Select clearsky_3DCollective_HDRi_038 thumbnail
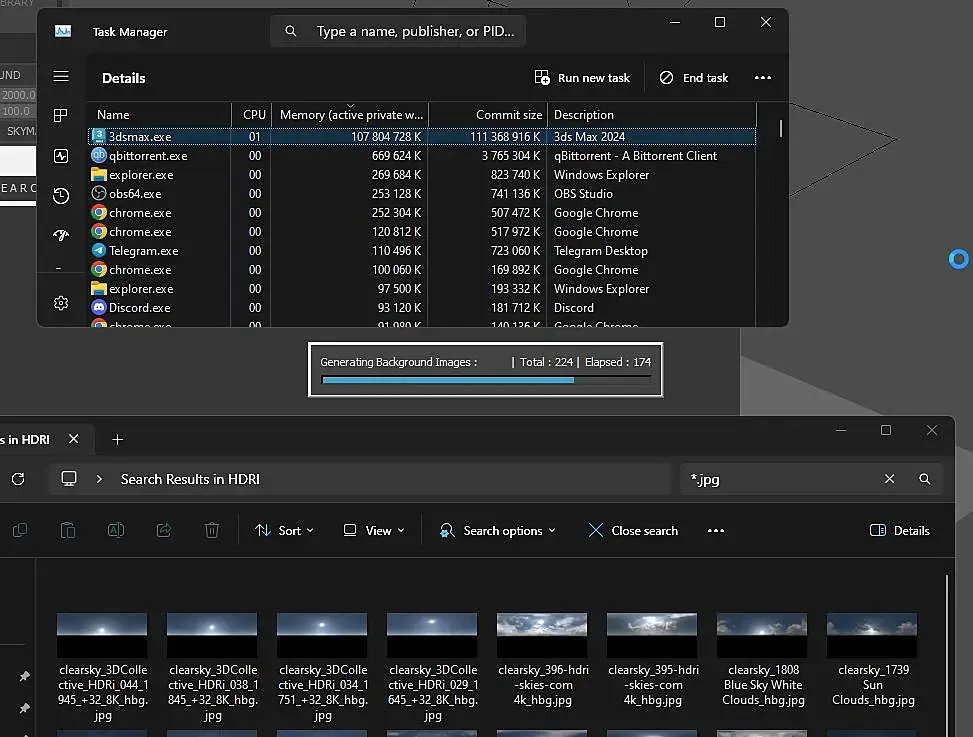 click(x=212, y=635)
